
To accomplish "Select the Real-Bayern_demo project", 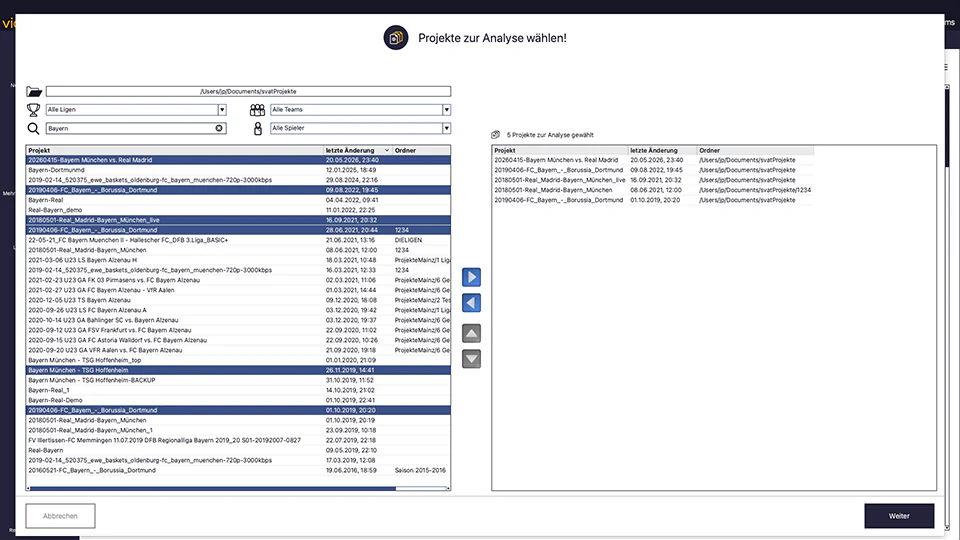I will (x=238, y=210).
